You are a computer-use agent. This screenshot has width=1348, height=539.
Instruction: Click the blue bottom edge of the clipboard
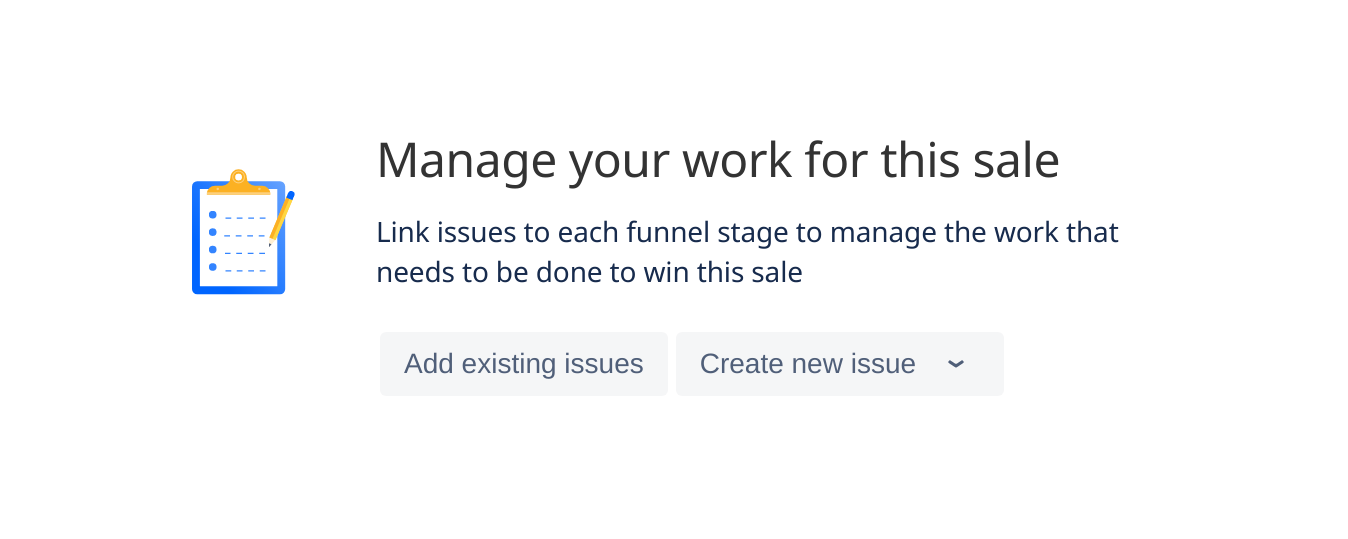coord(238,290)
